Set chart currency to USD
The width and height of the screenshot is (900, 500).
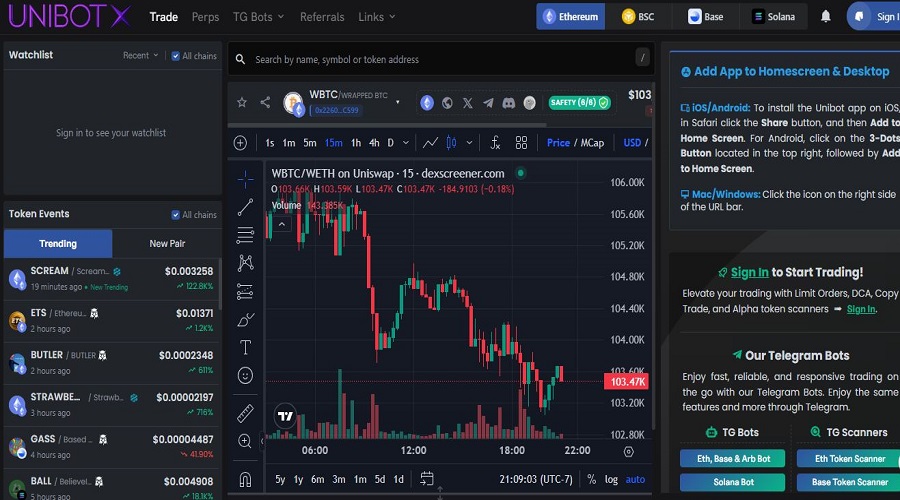click(x=632, y=142)
